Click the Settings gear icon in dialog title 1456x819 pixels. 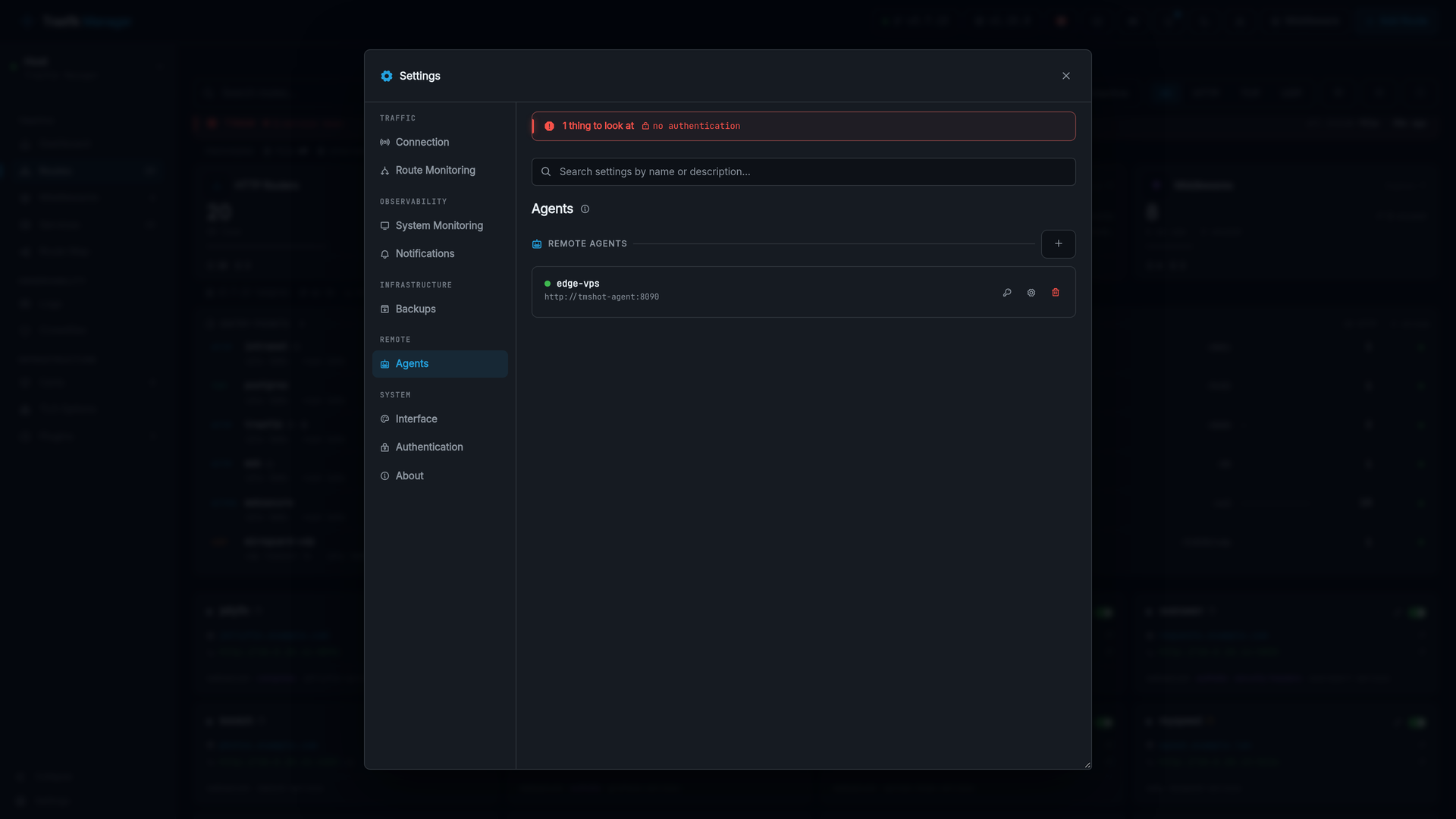click(x=387, y=76)
